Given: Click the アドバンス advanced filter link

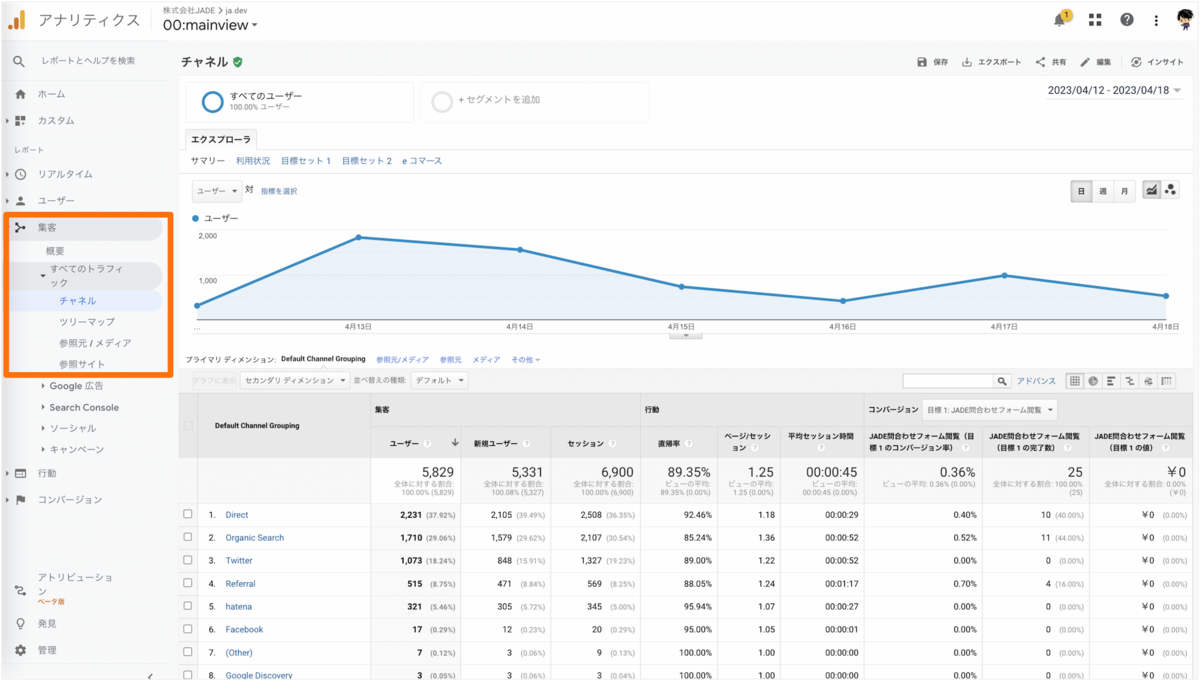Looking at the screenshot, I should tap(1036, 381).
